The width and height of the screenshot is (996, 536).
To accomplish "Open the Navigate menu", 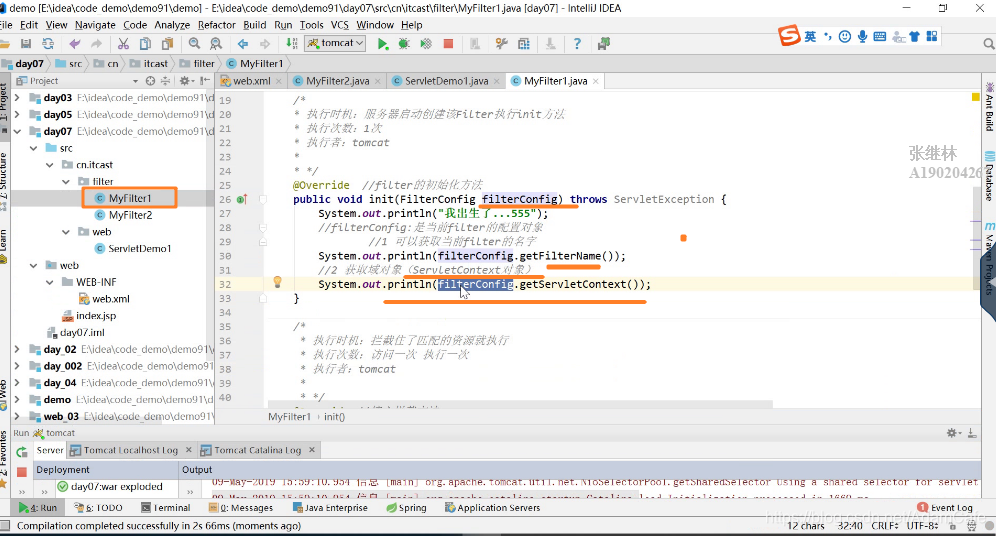I will (x=95, y=25).
